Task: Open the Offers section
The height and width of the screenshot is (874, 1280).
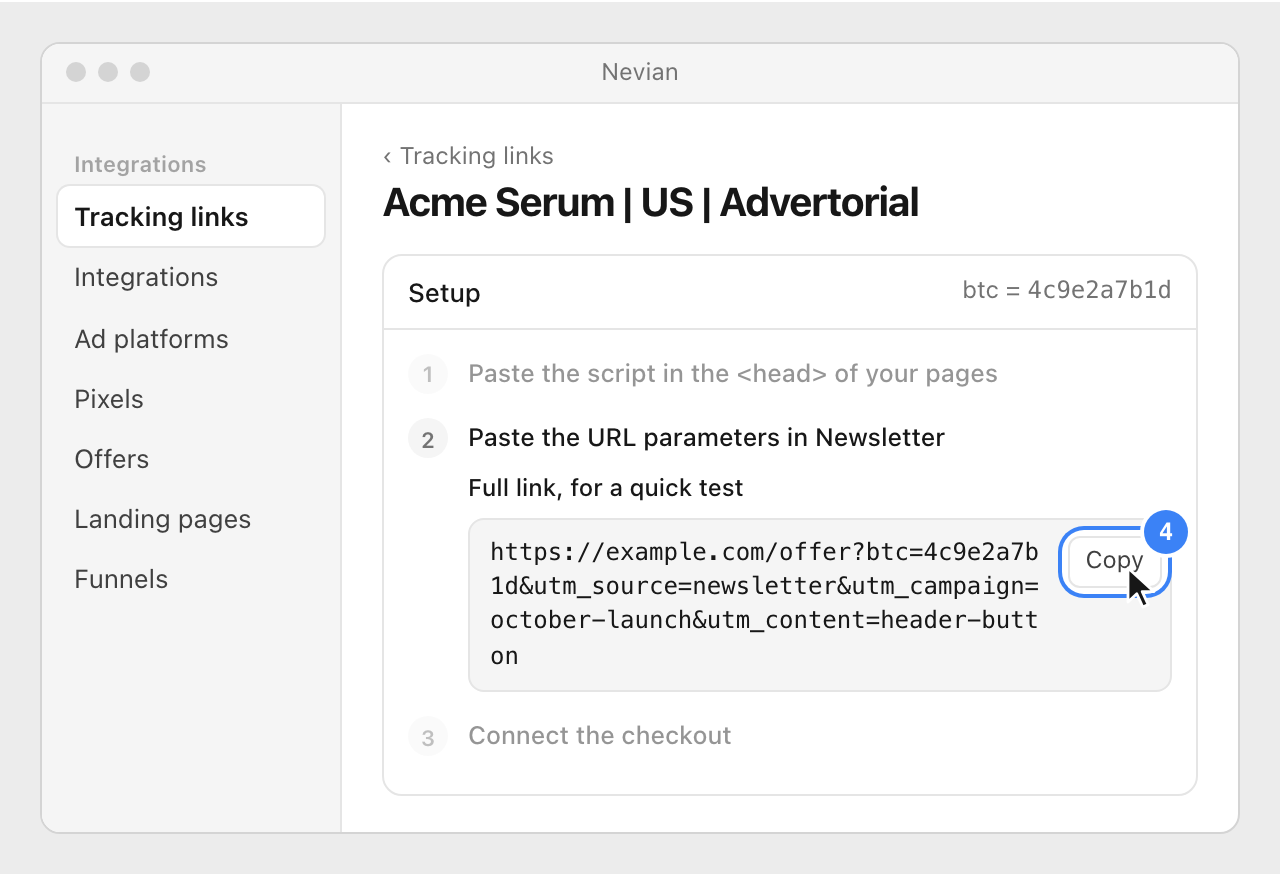Action: [x=111, y=459]
